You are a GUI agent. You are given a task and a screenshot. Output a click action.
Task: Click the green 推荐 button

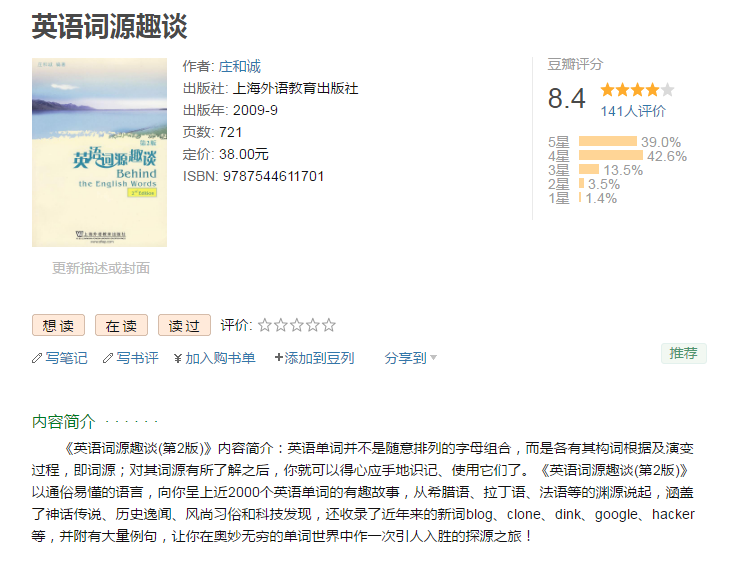point(683,353)
